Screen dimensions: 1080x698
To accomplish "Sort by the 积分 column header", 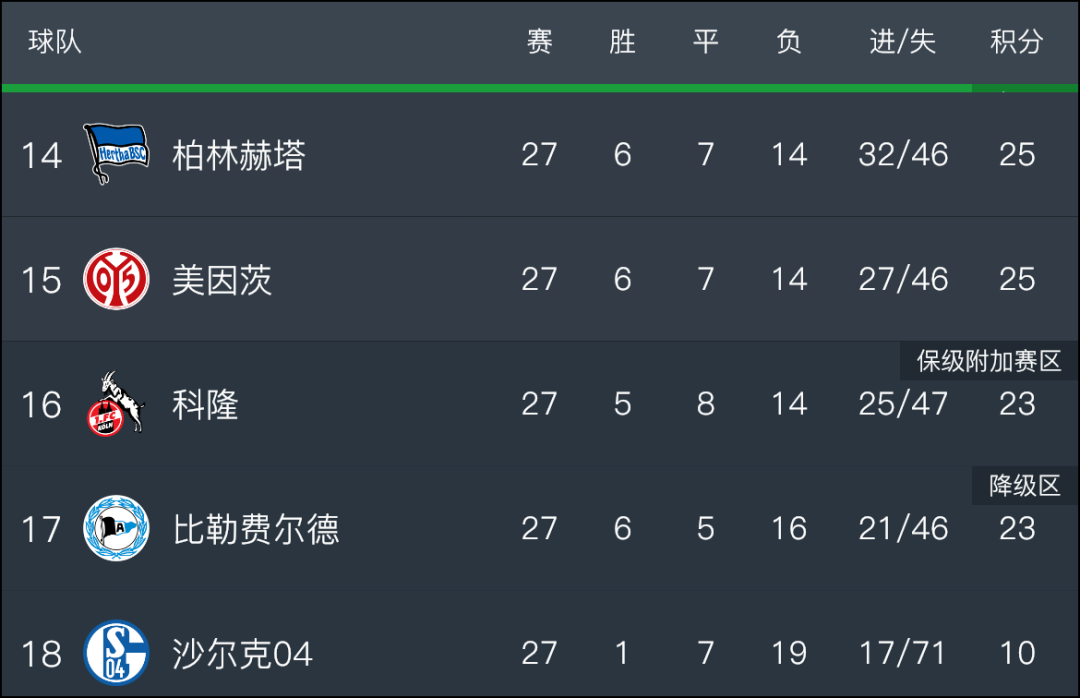I will click(x=1017, y=42).
